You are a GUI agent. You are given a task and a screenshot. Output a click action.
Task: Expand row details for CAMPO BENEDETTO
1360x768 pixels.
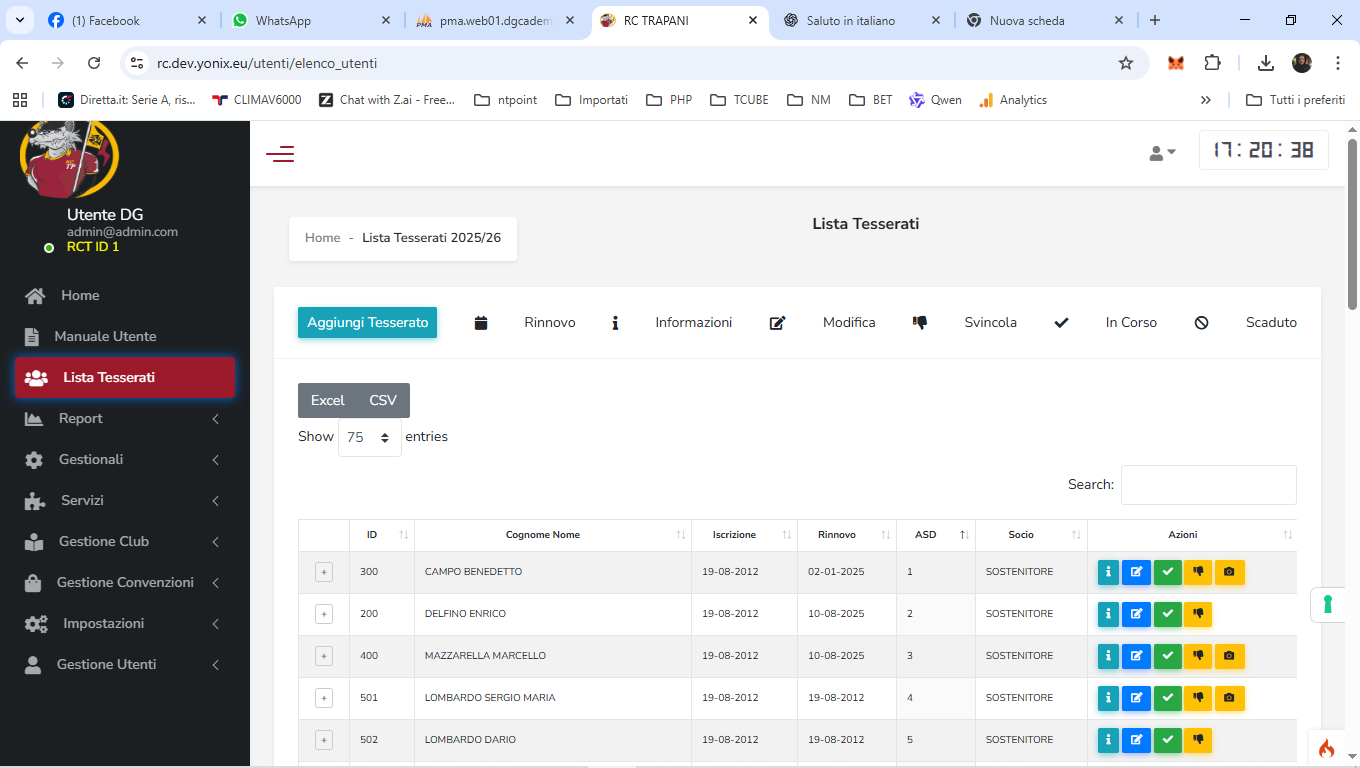click(x=323, y=572)
